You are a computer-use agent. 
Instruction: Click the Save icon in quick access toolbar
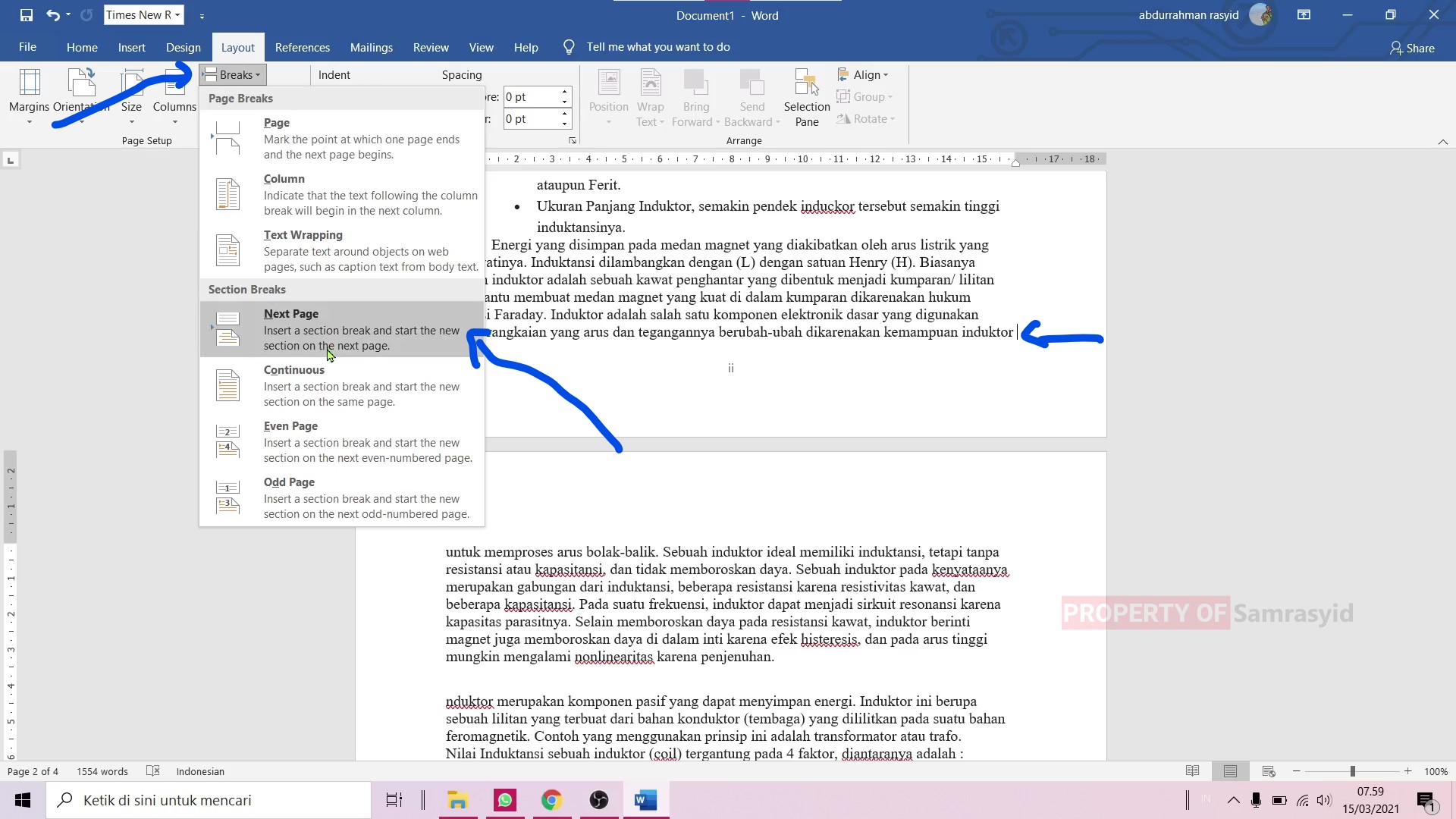(x=27, y=15)
